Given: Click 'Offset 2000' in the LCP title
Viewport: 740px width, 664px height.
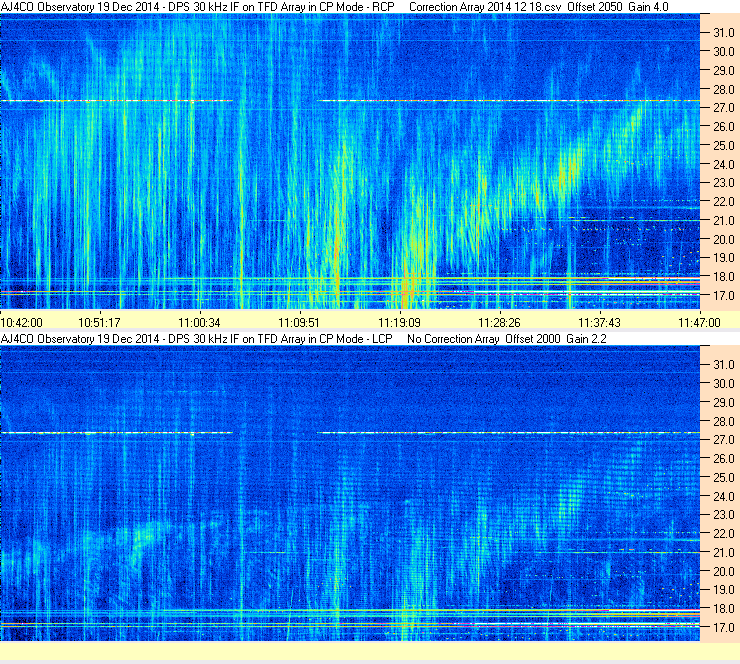Looking at the screenshot, I should pos(533,339).
